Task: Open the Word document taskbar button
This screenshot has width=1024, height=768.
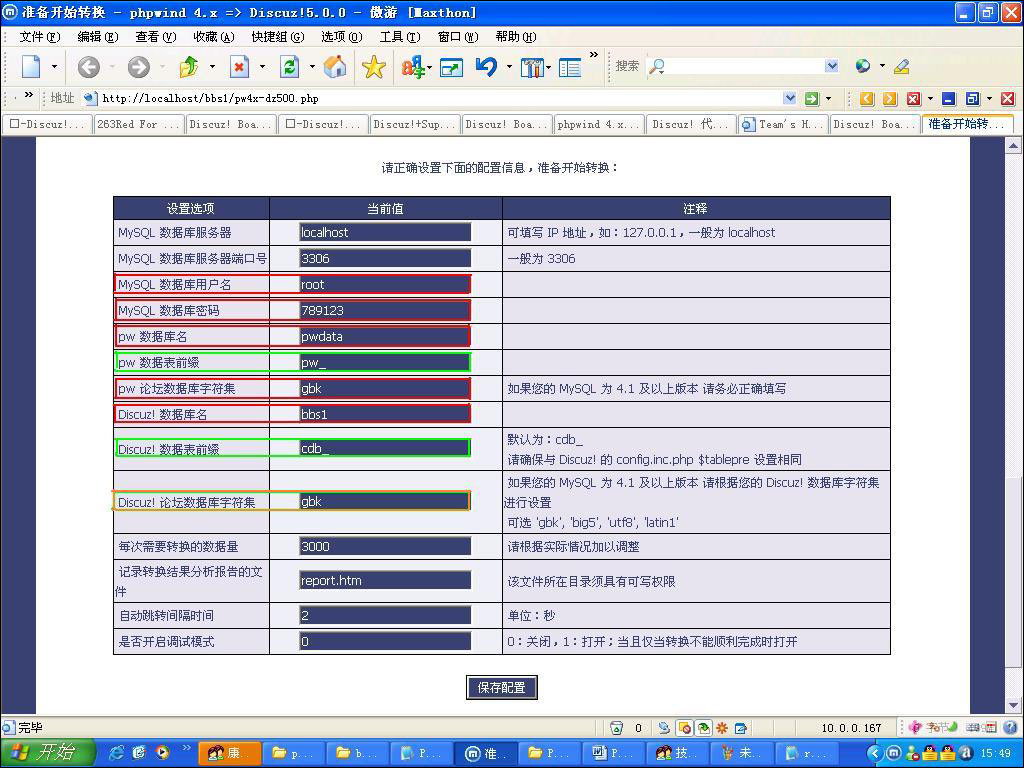Action: 611,753
